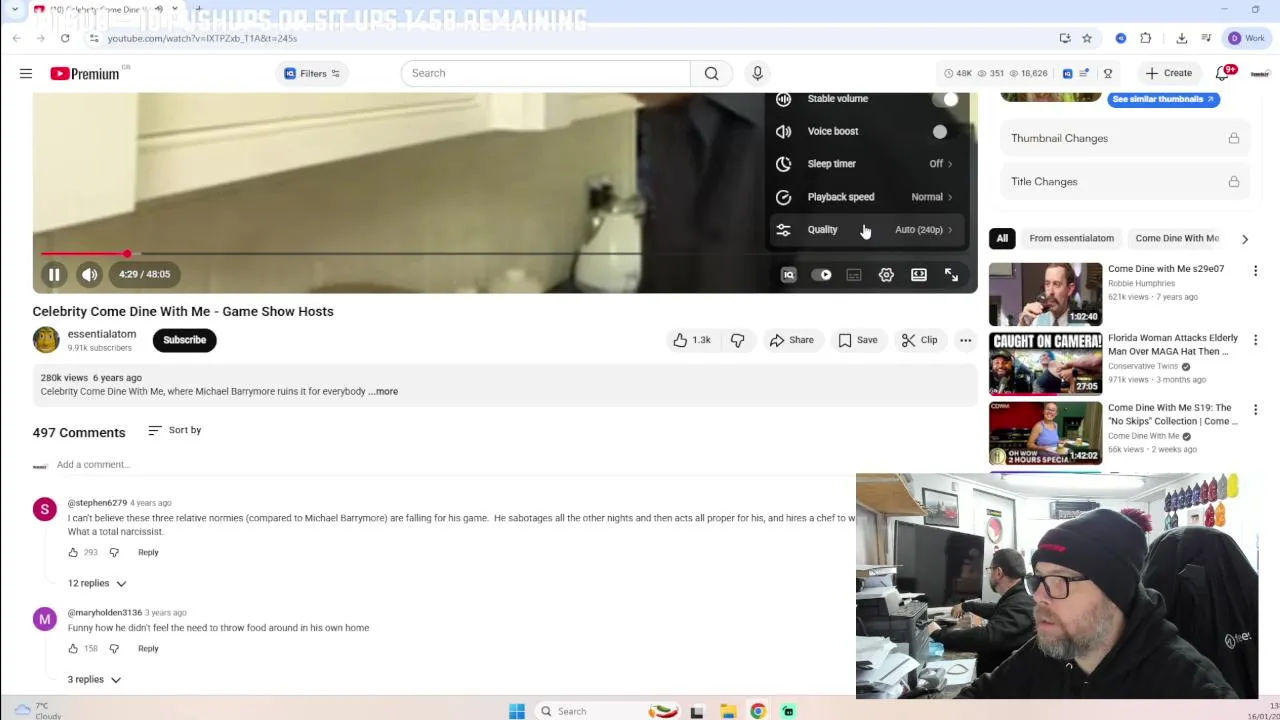Open YouTube guide hamburger menu

[26, 73]
